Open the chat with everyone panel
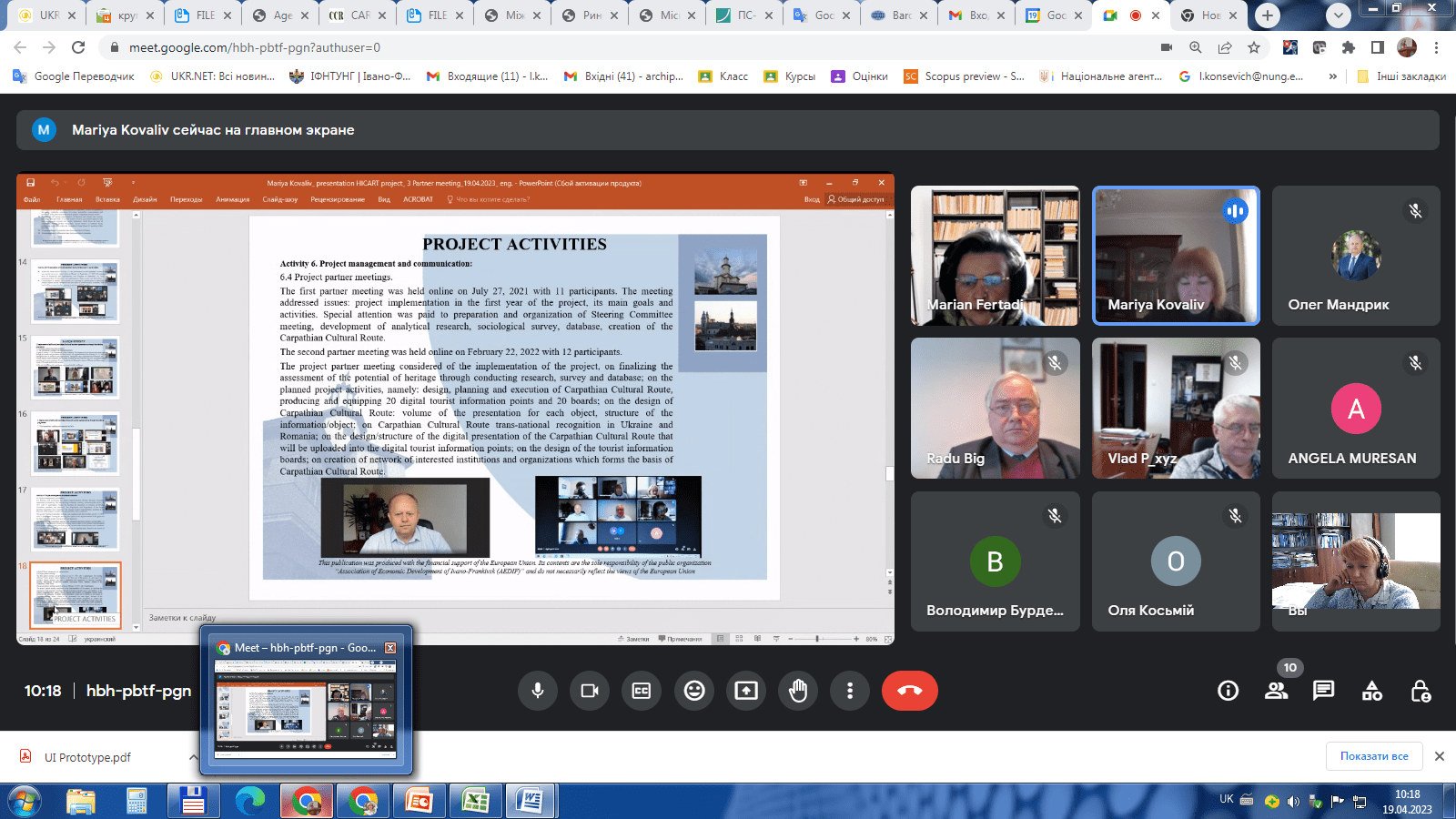 click(x=1323, y=691)
